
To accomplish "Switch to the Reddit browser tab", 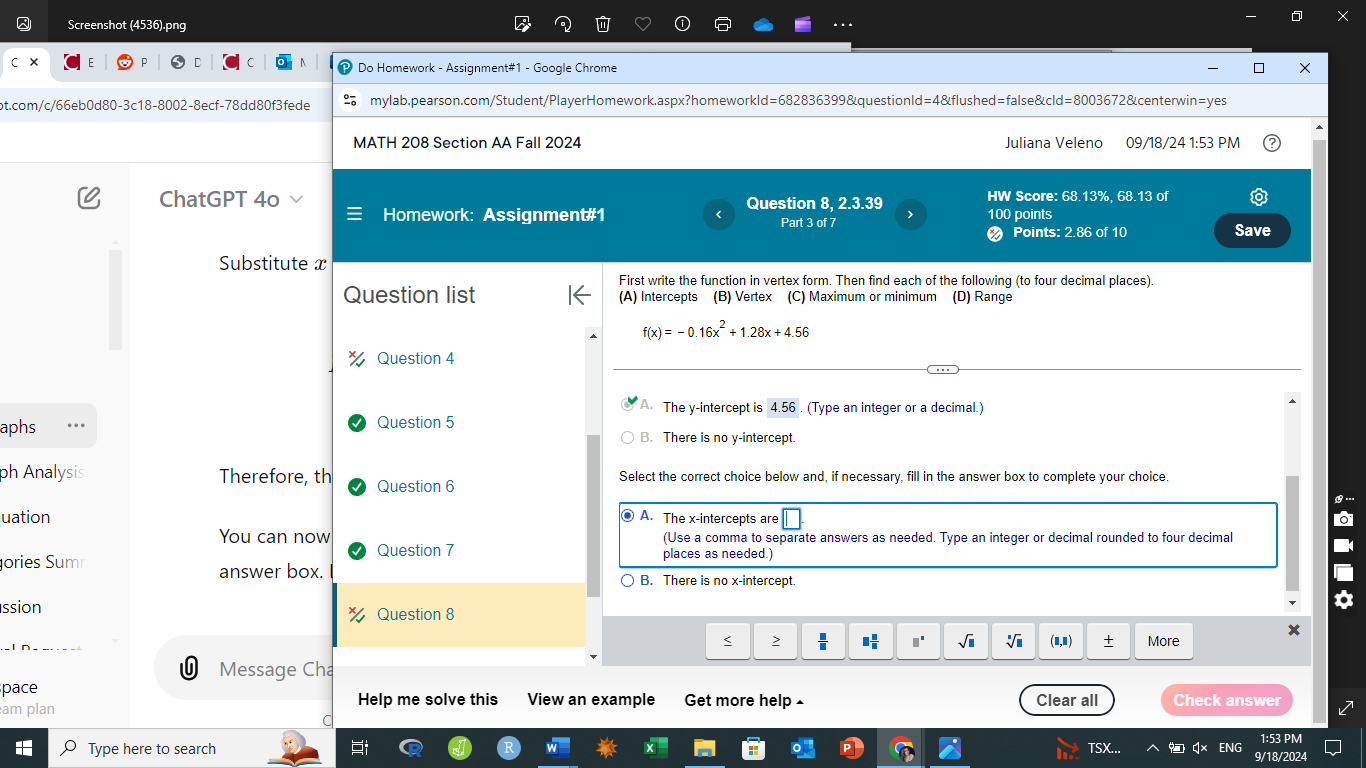I will (132, 62).
